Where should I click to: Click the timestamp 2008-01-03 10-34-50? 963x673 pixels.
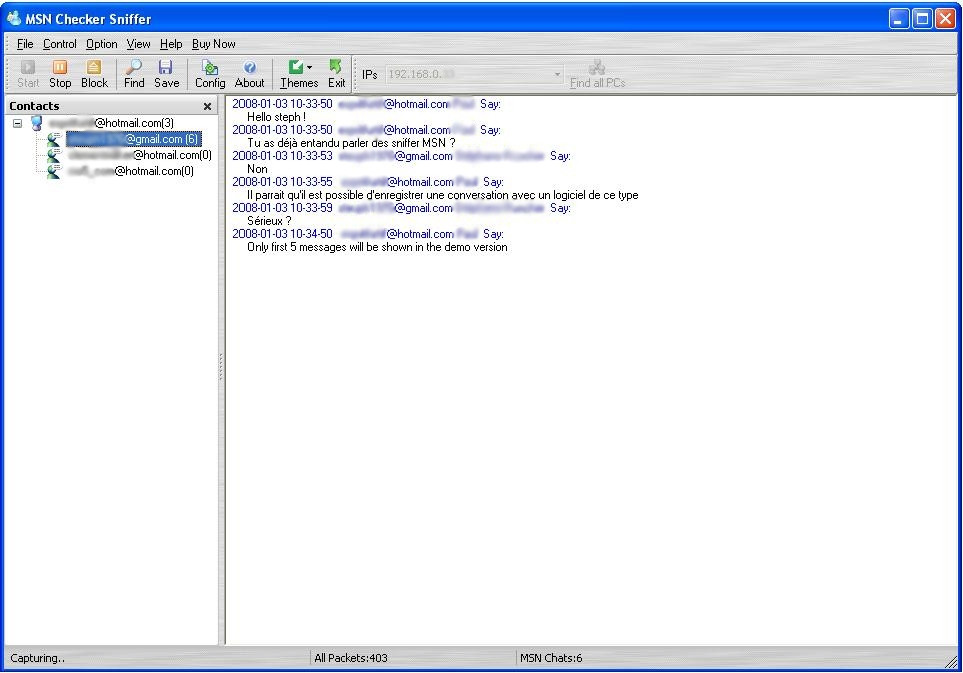click(x=283, y=234)
